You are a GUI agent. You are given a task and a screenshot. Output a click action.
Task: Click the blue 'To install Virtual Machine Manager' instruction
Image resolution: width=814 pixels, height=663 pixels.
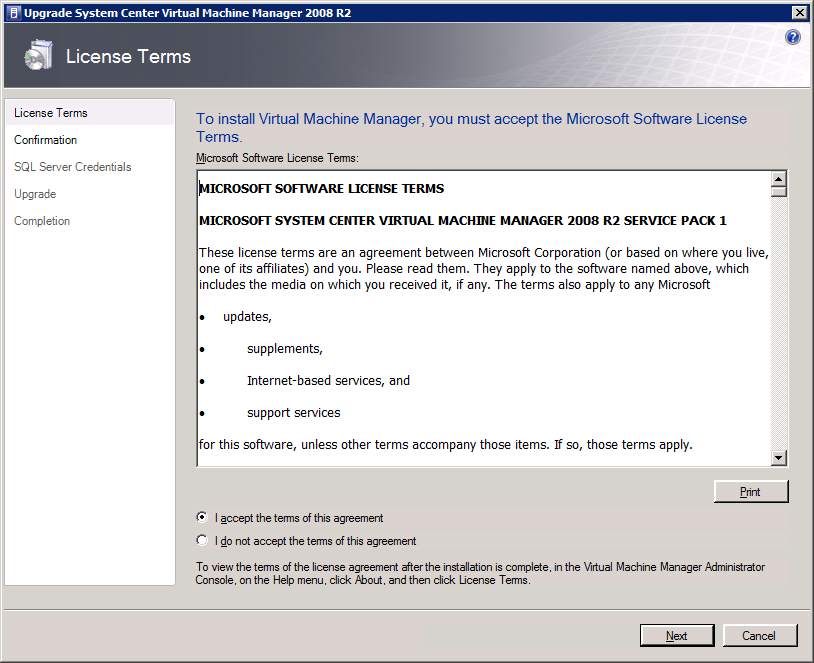click(x=471, y=128)
